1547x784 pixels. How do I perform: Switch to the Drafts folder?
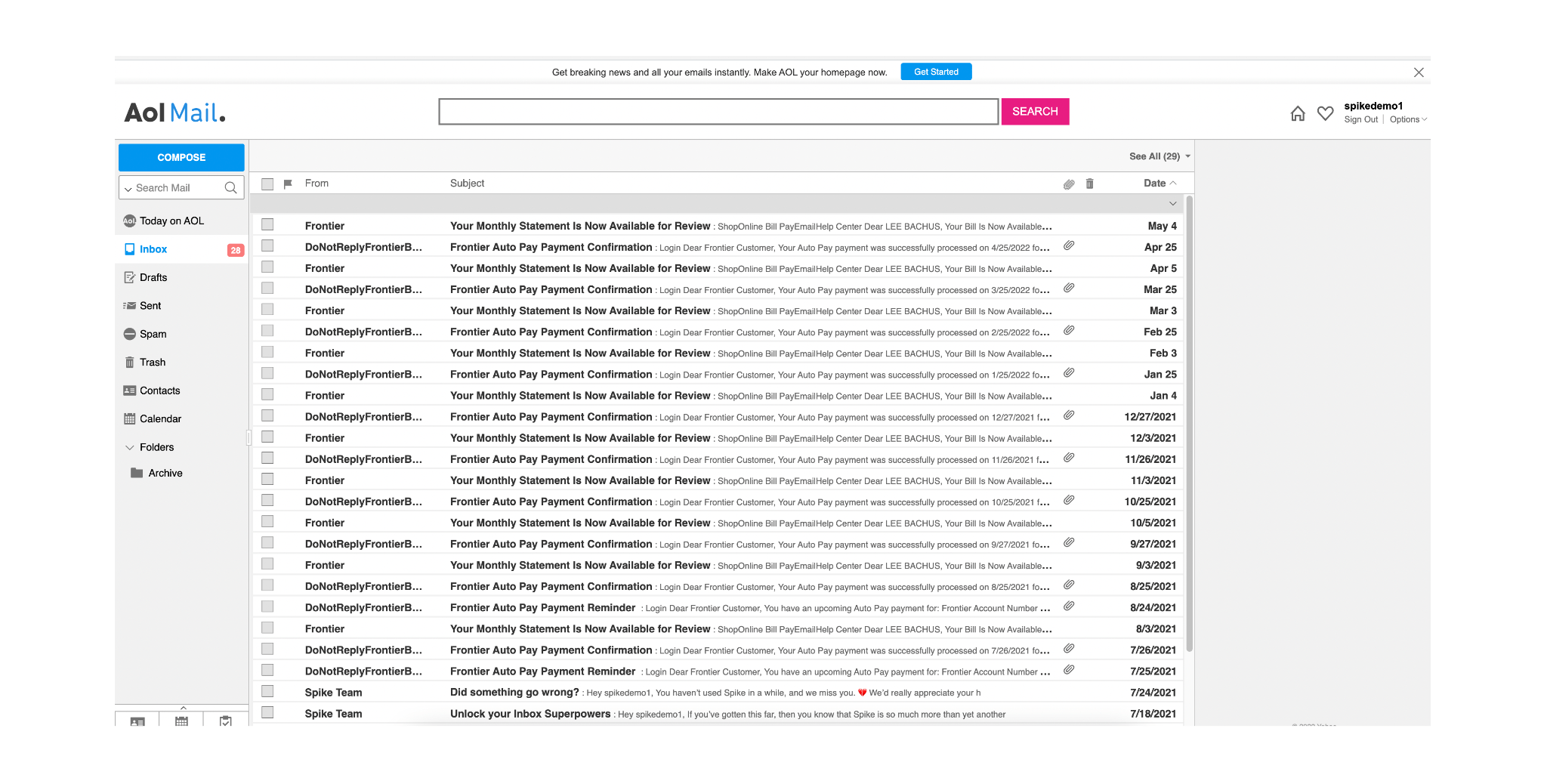153,277
